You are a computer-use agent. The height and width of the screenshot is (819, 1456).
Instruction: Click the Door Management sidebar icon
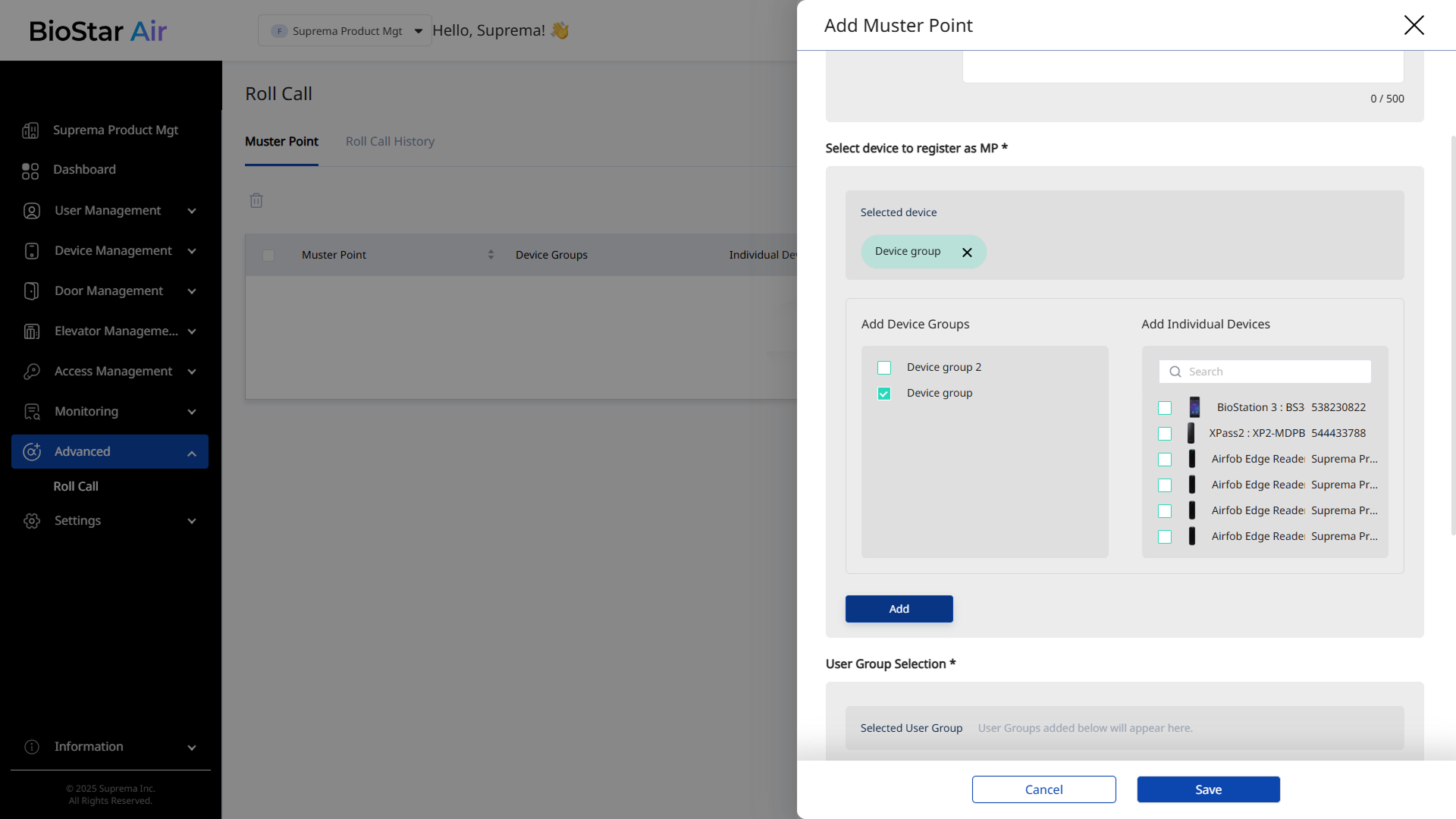[x=31, y=291]
